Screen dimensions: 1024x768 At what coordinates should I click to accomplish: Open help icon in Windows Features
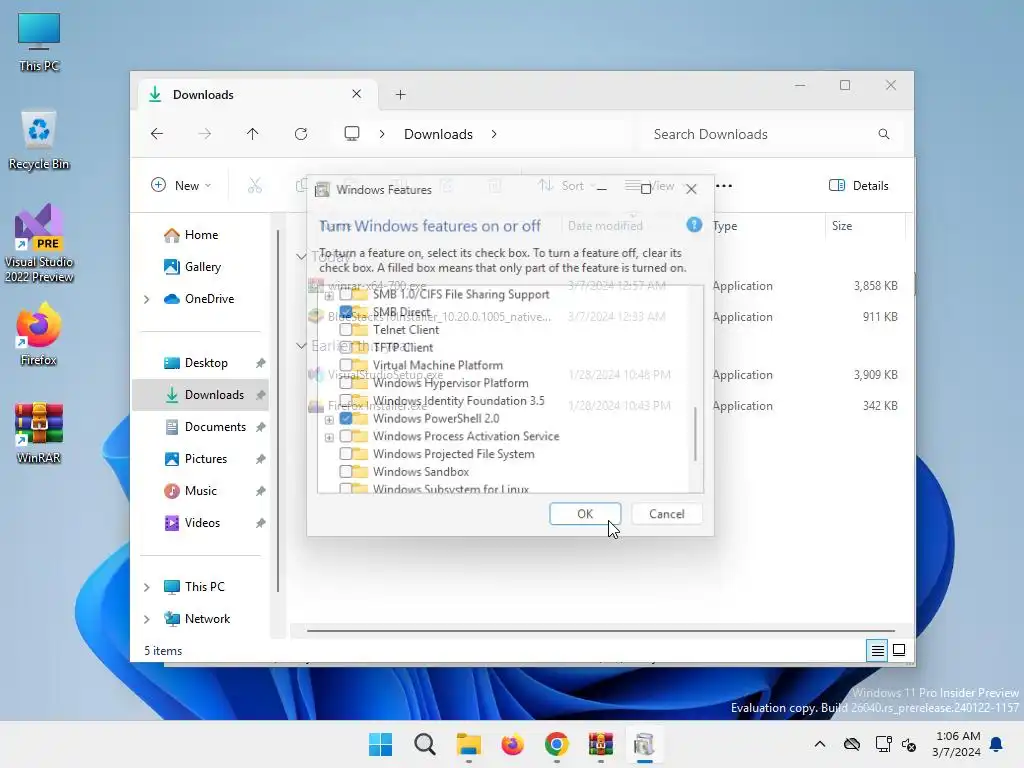[694, 225]
